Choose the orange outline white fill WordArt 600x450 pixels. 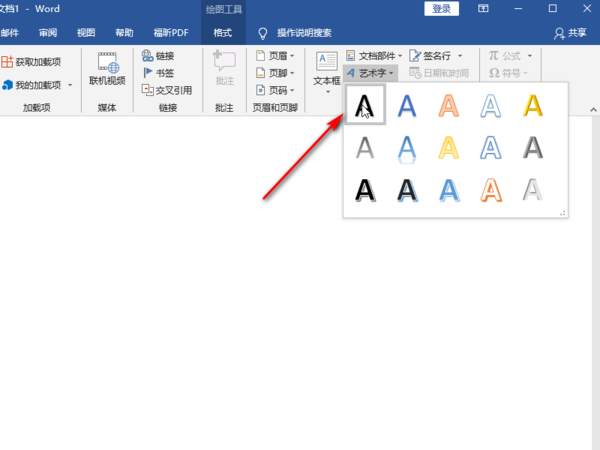[491, 190]
